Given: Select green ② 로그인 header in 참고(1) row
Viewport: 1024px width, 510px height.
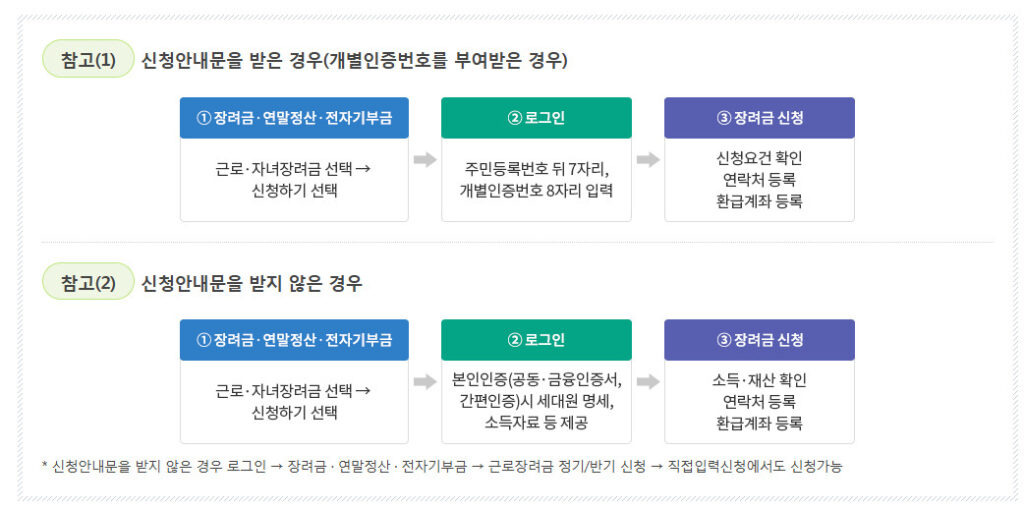Looking at the screenshot, I should 536,118.
